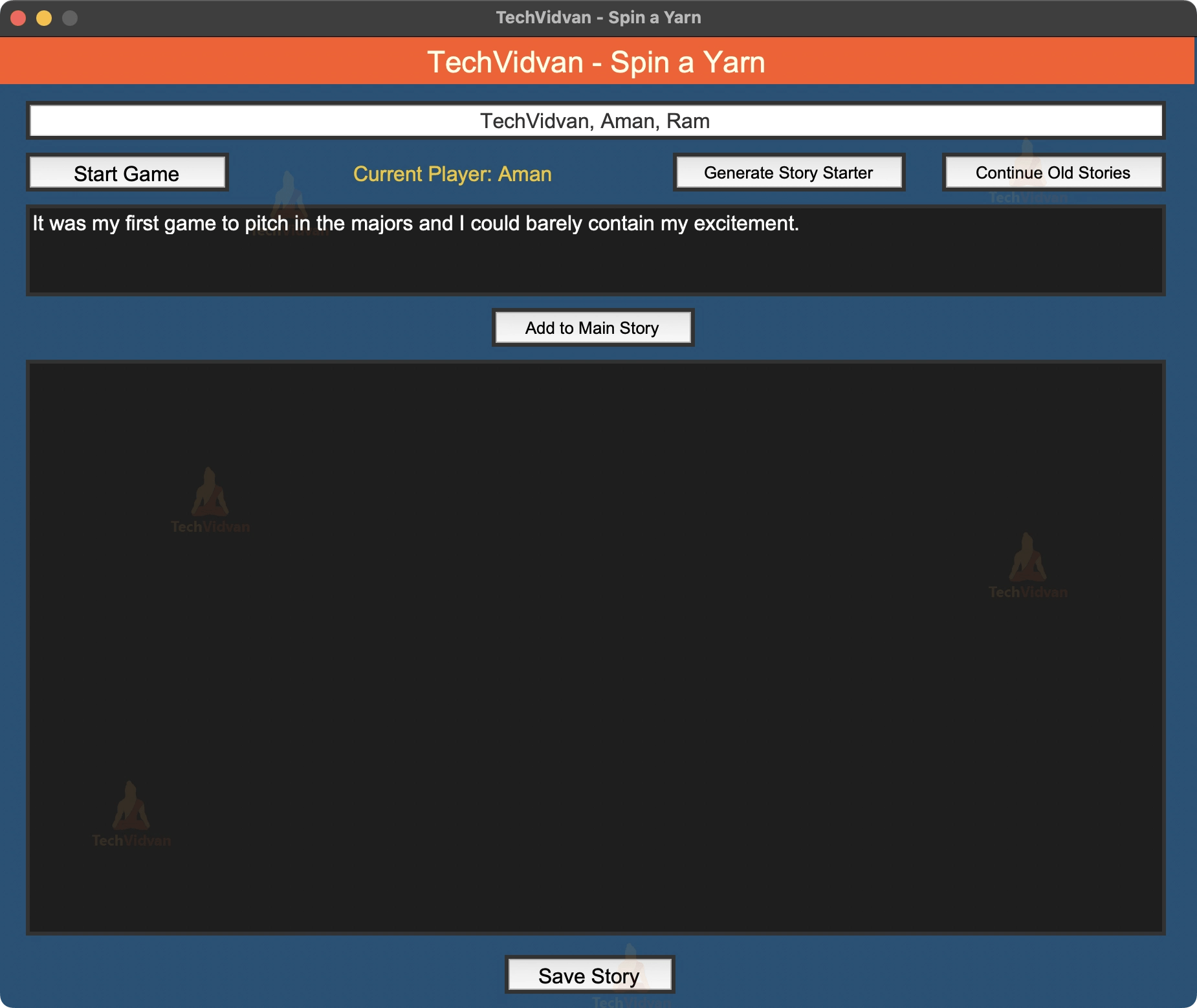1197x1008 pixels.
Task: Click the window title bar text
Action: tap(598, 17)
